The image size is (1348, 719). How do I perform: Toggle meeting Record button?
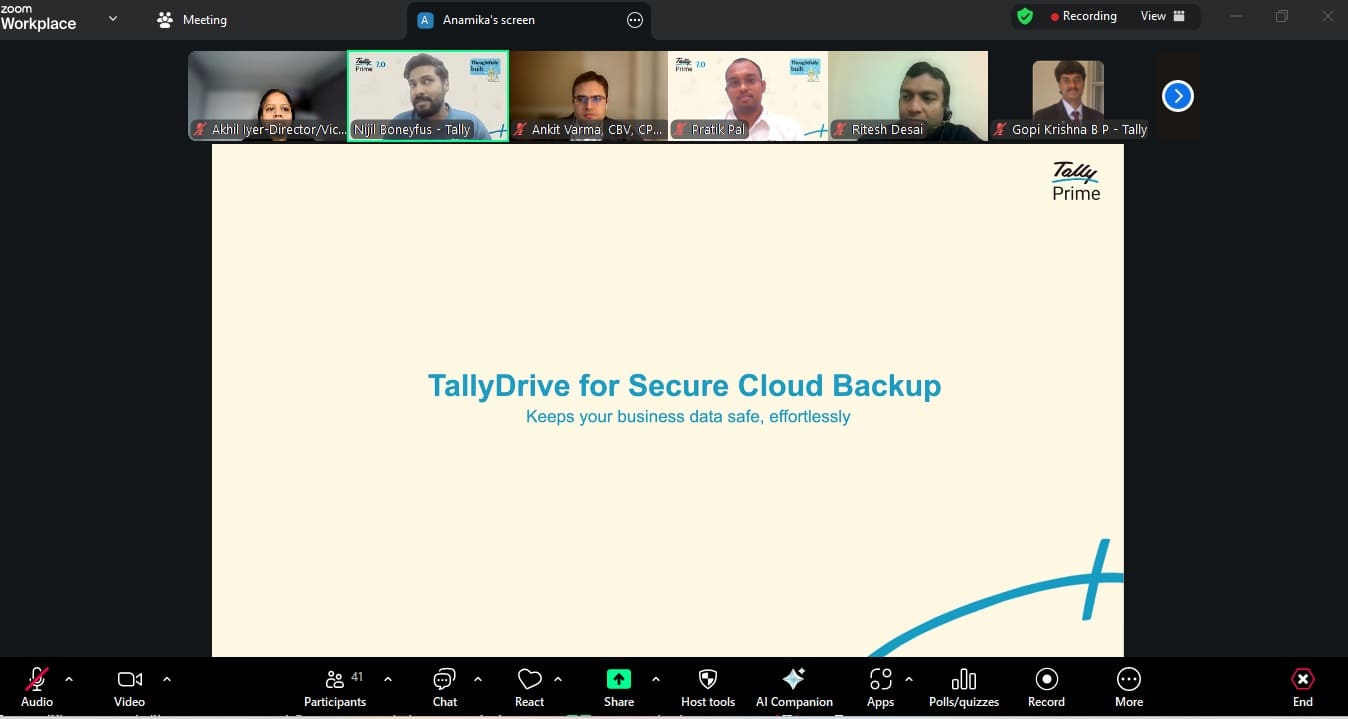tap(1046, 688)
